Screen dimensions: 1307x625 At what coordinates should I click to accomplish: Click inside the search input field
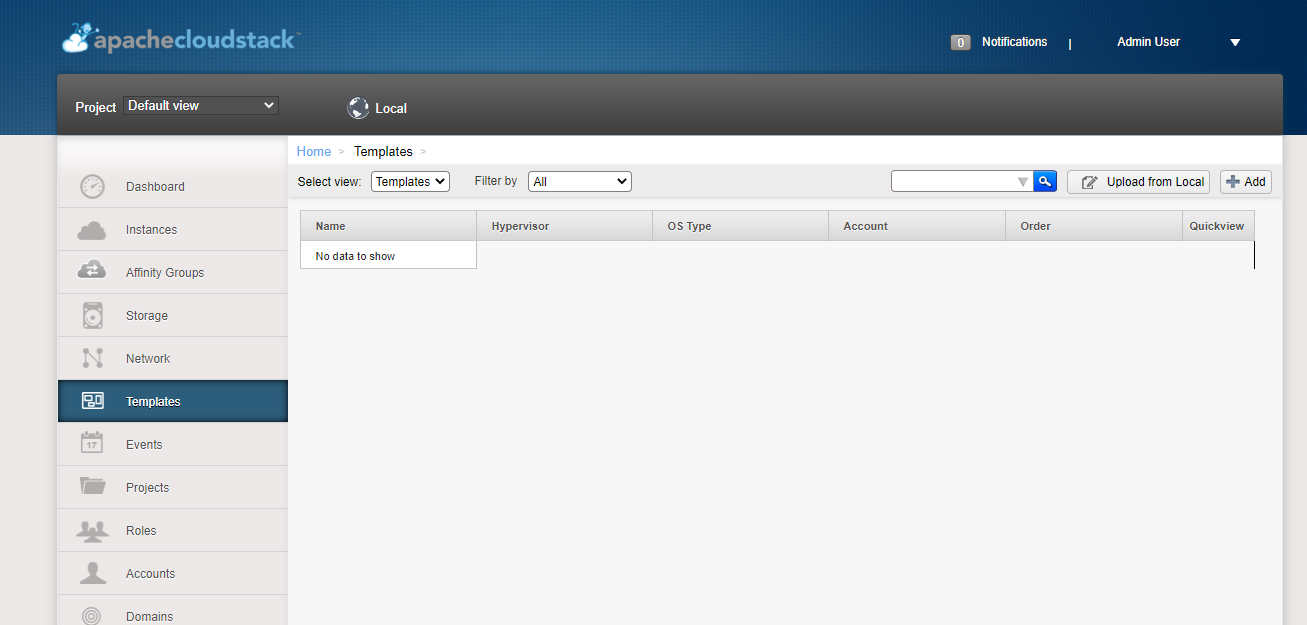pyautogui.click(x=953, y=181)
